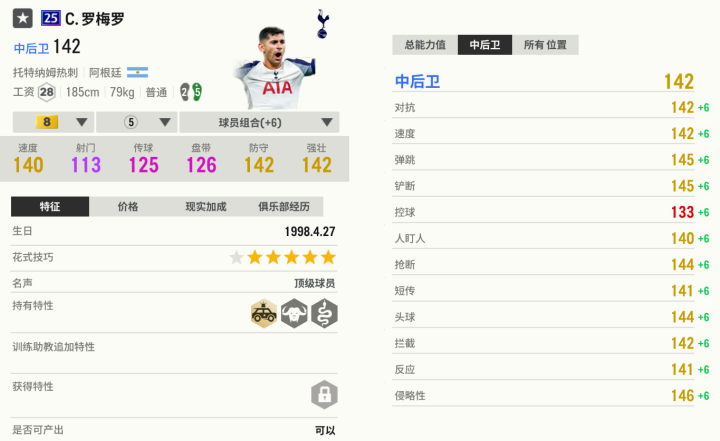Expand the 球员组合(+6) dropdown

click(258, 122)
